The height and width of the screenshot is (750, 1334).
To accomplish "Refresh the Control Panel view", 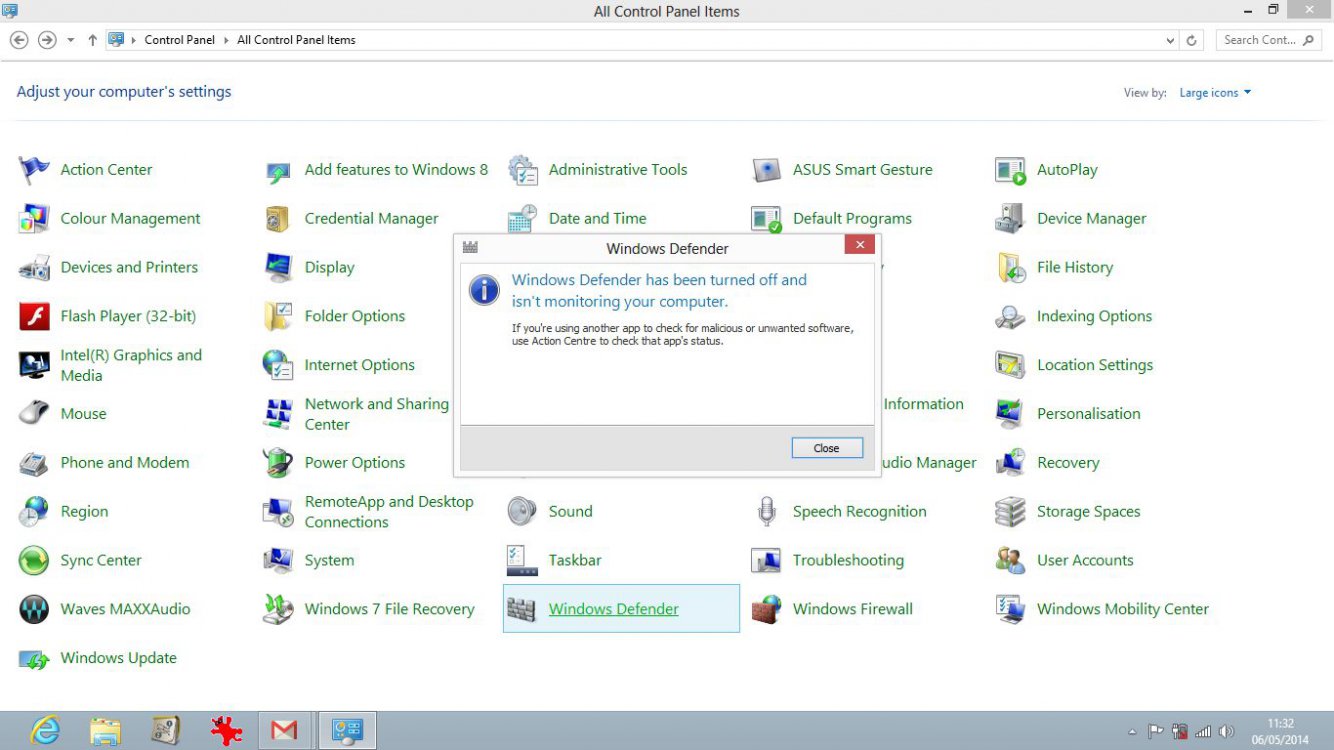I will 1191,40.
